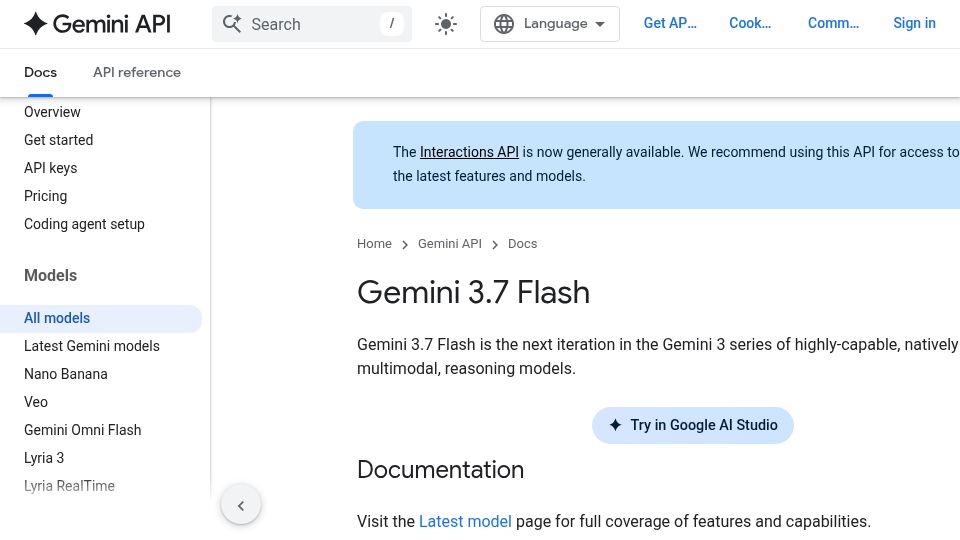Open the Language dropdown arrow
This screenshot has width=960, height=540.
pyautogui.click(x=600, y=24)
